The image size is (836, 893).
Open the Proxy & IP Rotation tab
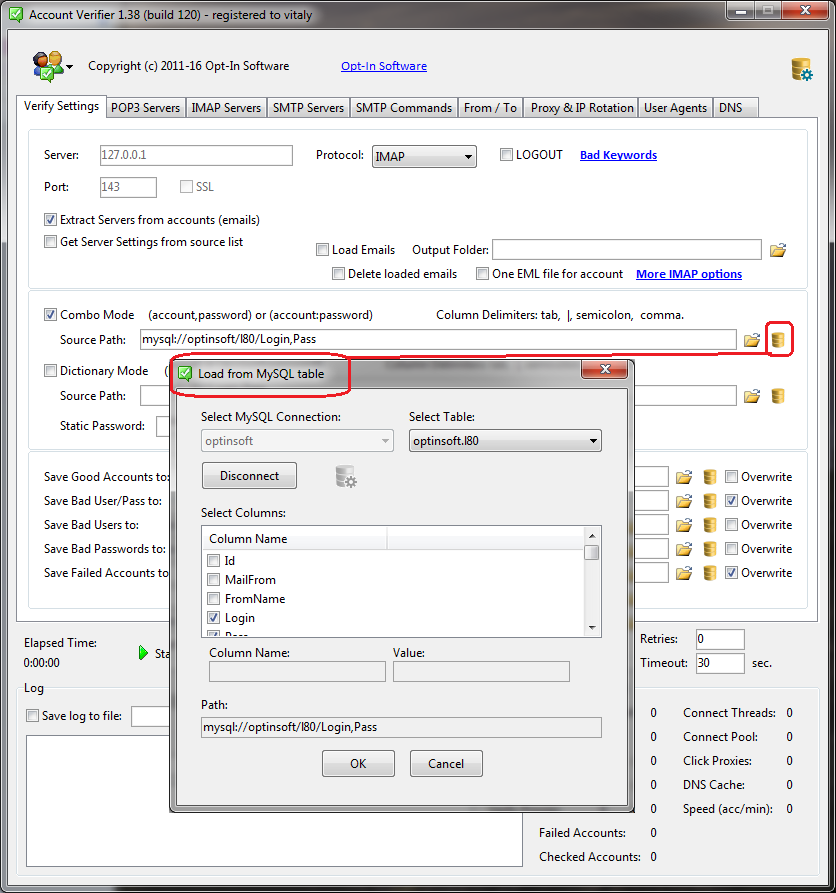(581, 108)
